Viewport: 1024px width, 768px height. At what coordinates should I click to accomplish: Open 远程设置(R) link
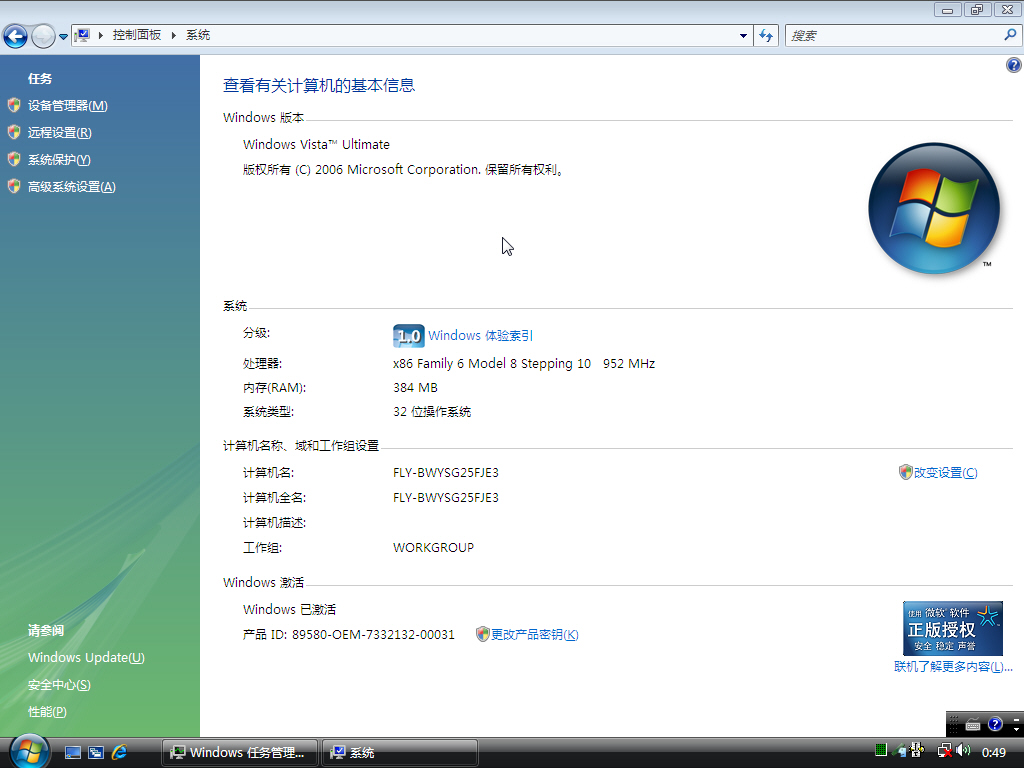tap(59, 133)
